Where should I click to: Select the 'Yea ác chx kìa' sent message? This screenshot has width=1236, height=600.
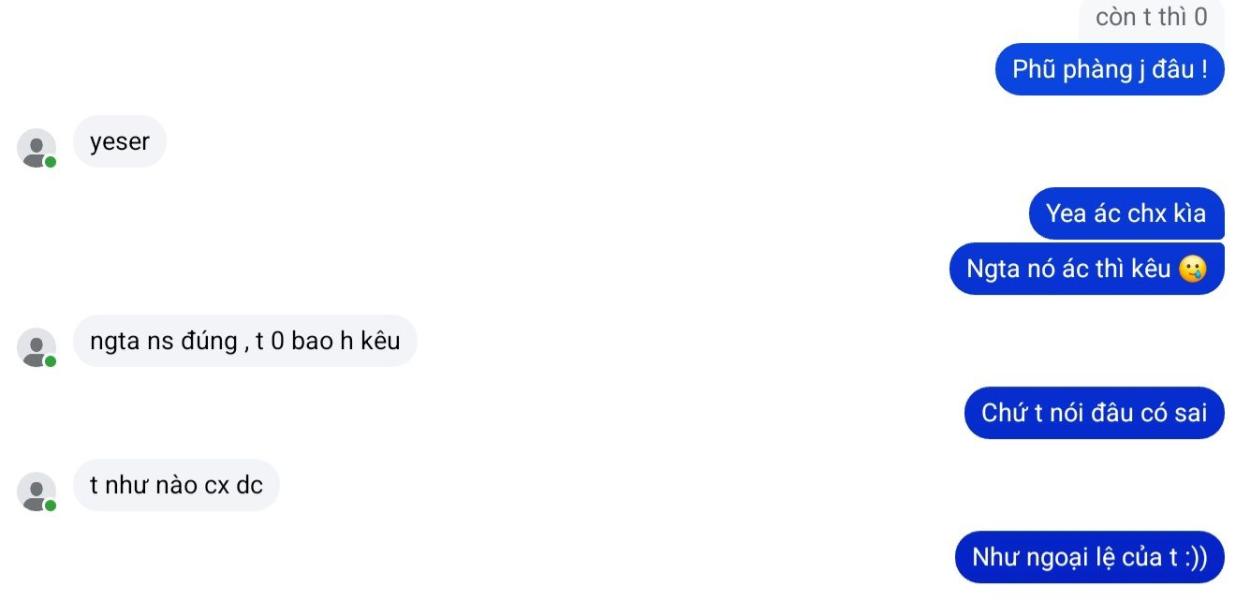point(1127,213)
